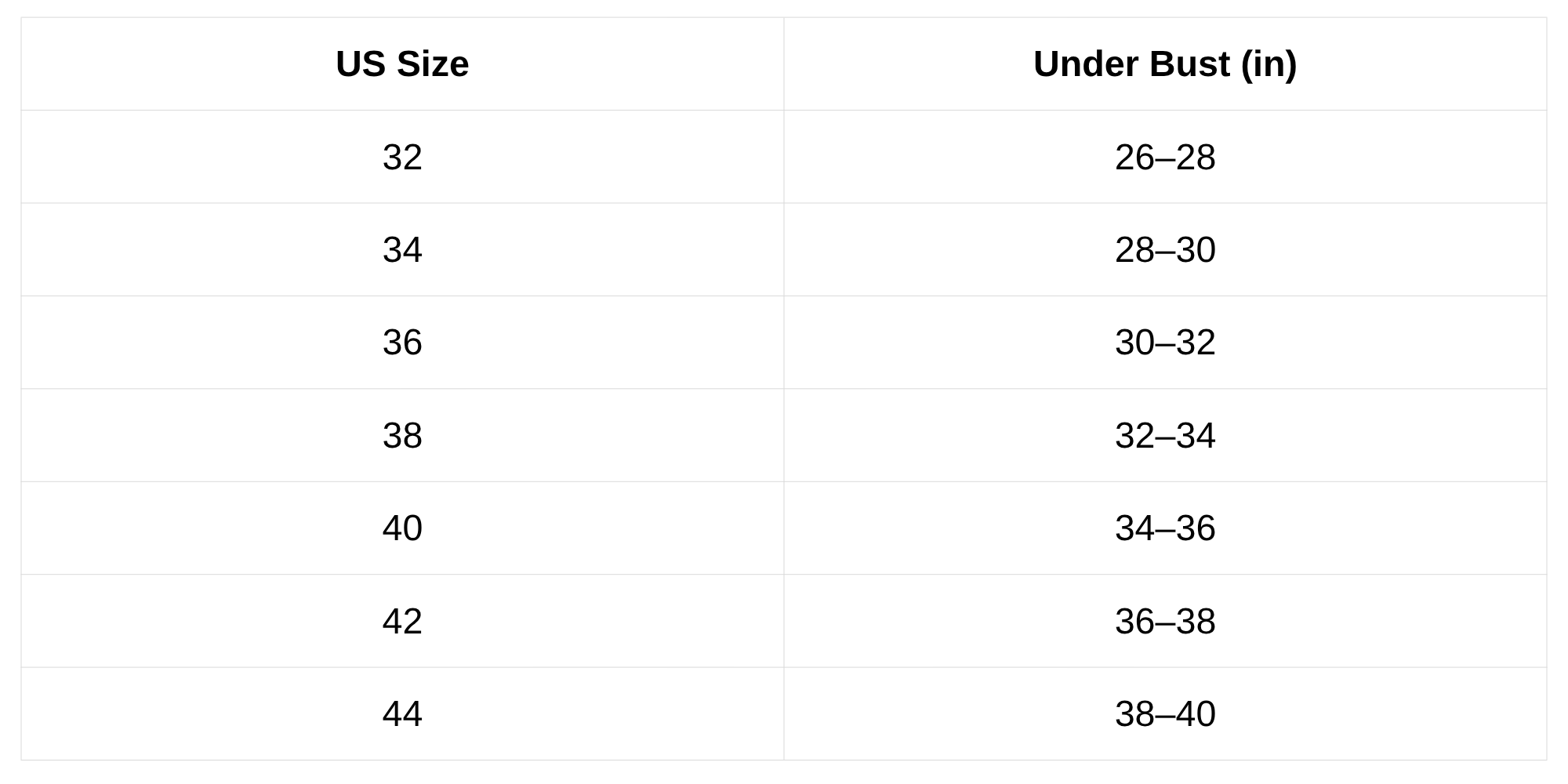The image size is (1568, 784).
Task: Click the US size 42 cell
Action: [x=402, y=622]
